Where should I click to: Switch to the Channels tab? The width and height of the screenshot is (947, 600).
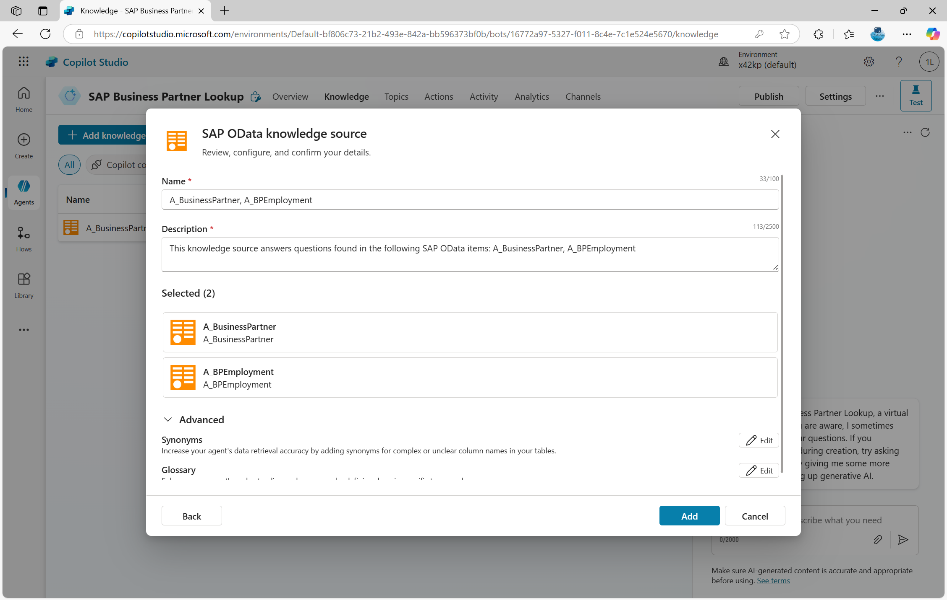tap(583, 97)
